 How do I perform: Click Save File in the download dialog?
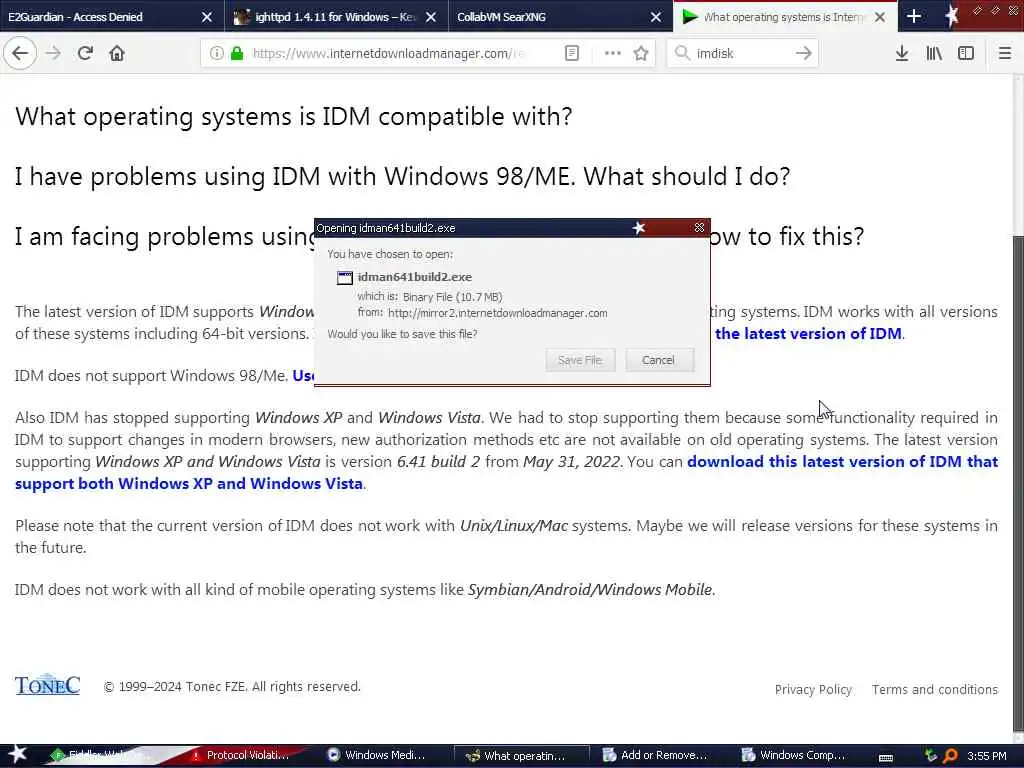[x=580, y=360]
